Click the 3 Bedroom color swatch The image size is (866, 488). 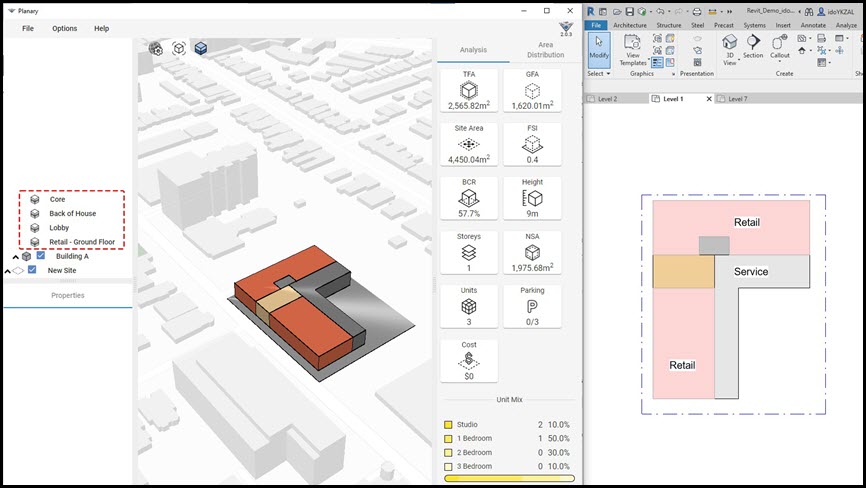448,466
